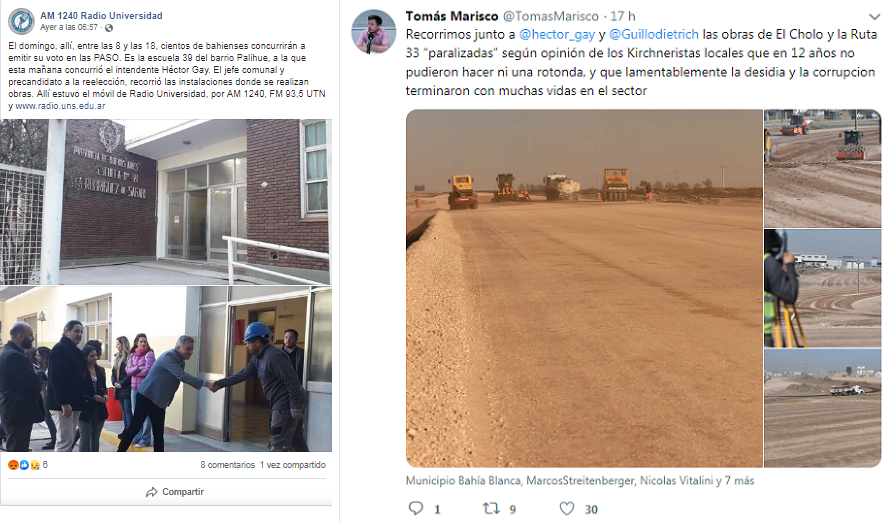Open the @hector_gay mention link
The height and width of the screenshot is (523, 896).
(x=557, y=34)
